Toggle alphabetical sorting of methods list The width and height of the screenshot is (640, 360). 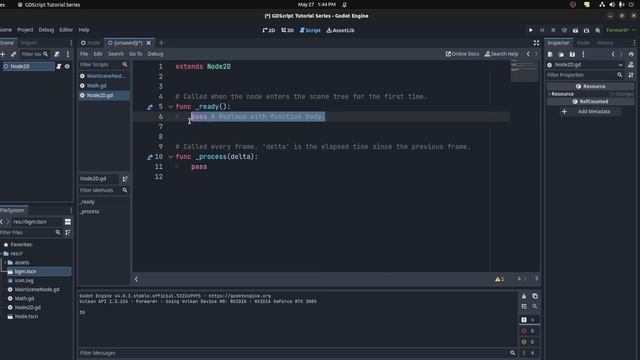coord(125,179)
